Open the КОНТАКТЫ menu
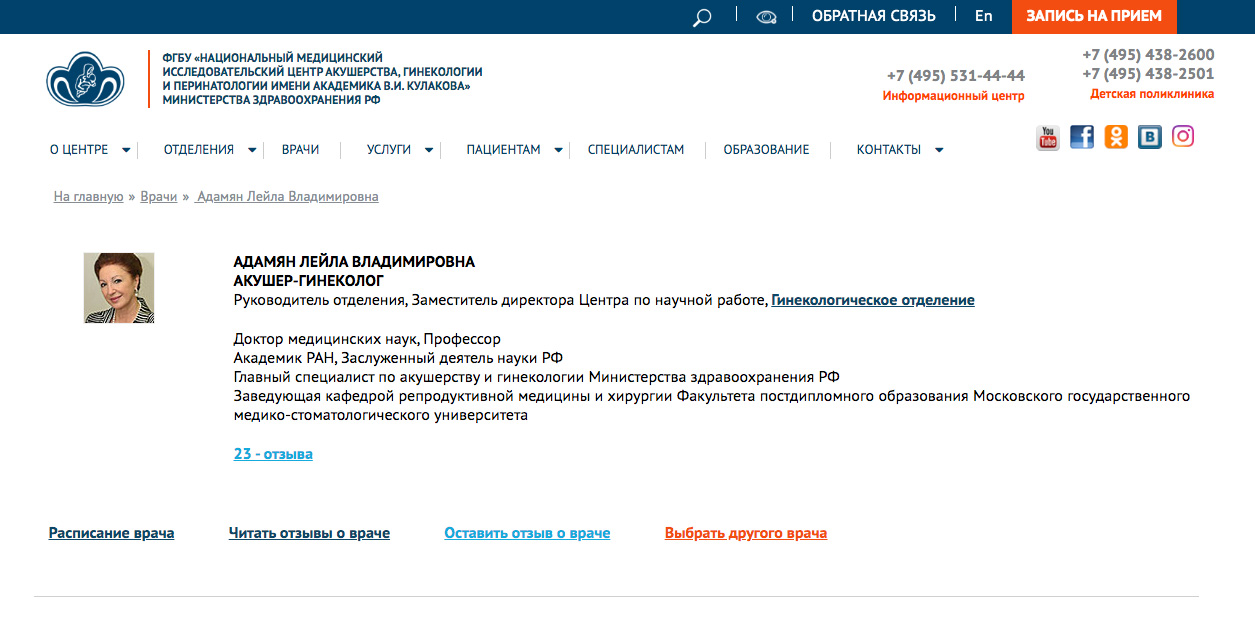 pos(889,150)
